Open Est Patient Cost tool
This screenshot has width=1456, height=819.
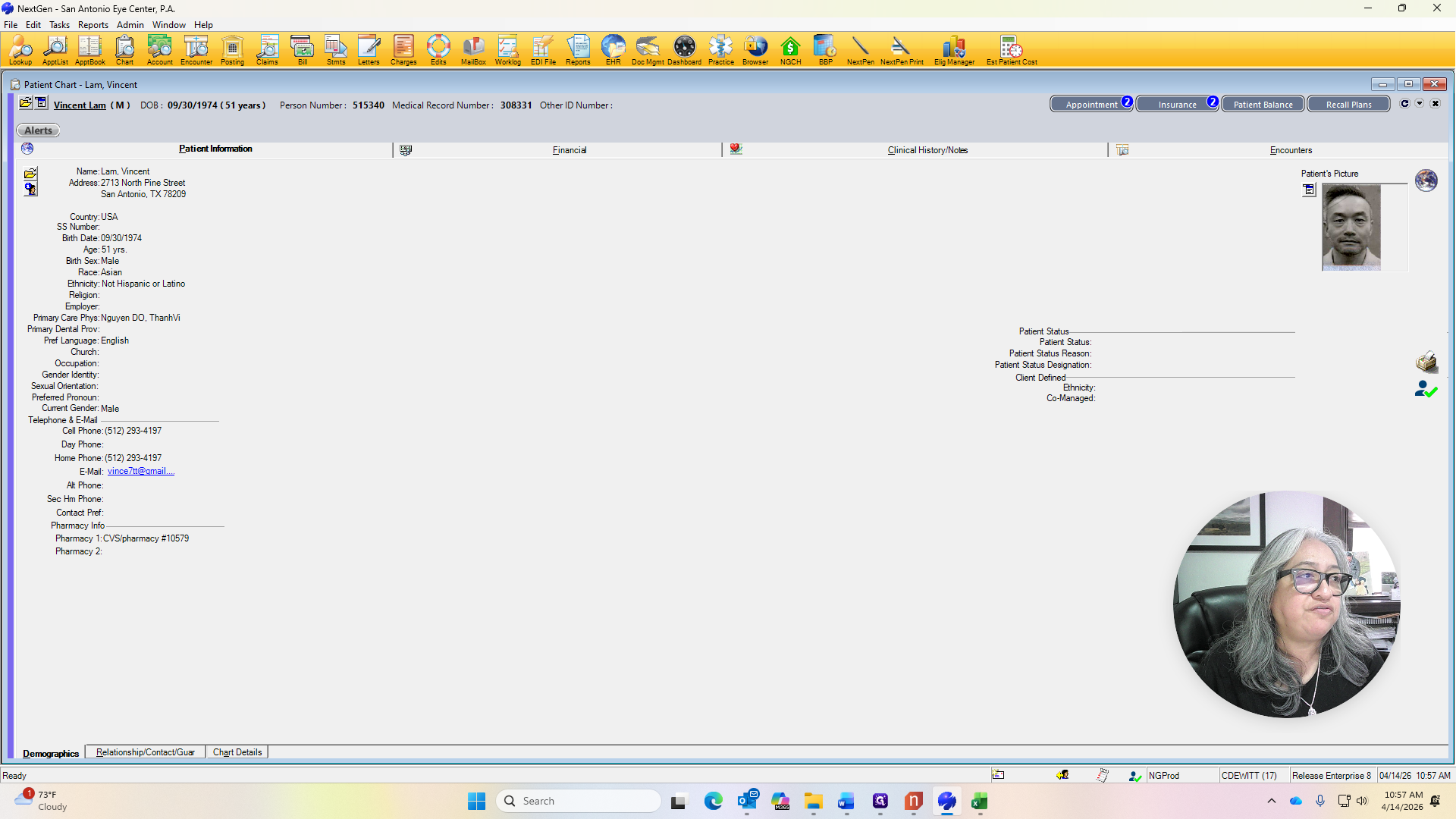click(1012, 50)
